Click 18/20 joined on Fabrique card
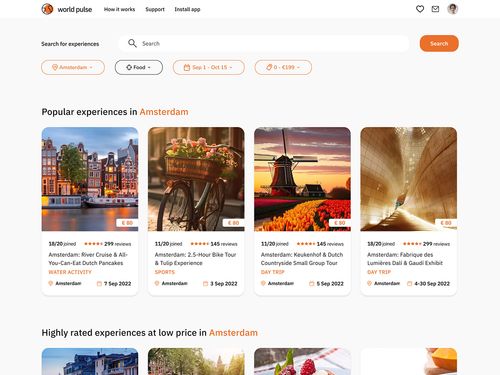Image resolution: width=500 pixels, height=375 pixels. pos(381,244)
